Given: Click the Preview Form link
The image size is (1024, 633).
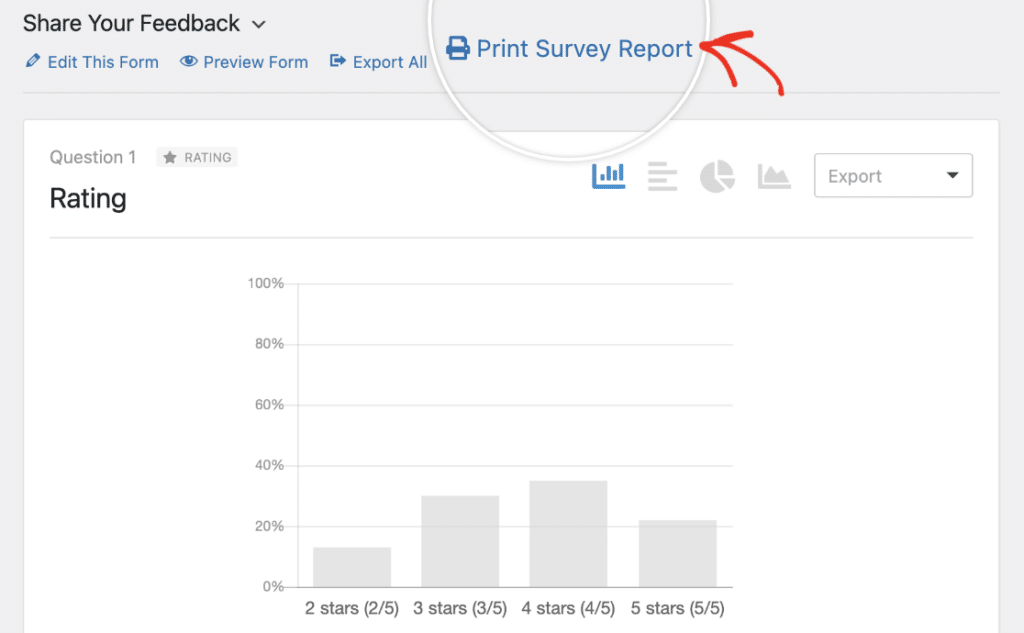Looking at the screenshot, I should (x=255, y=61).
